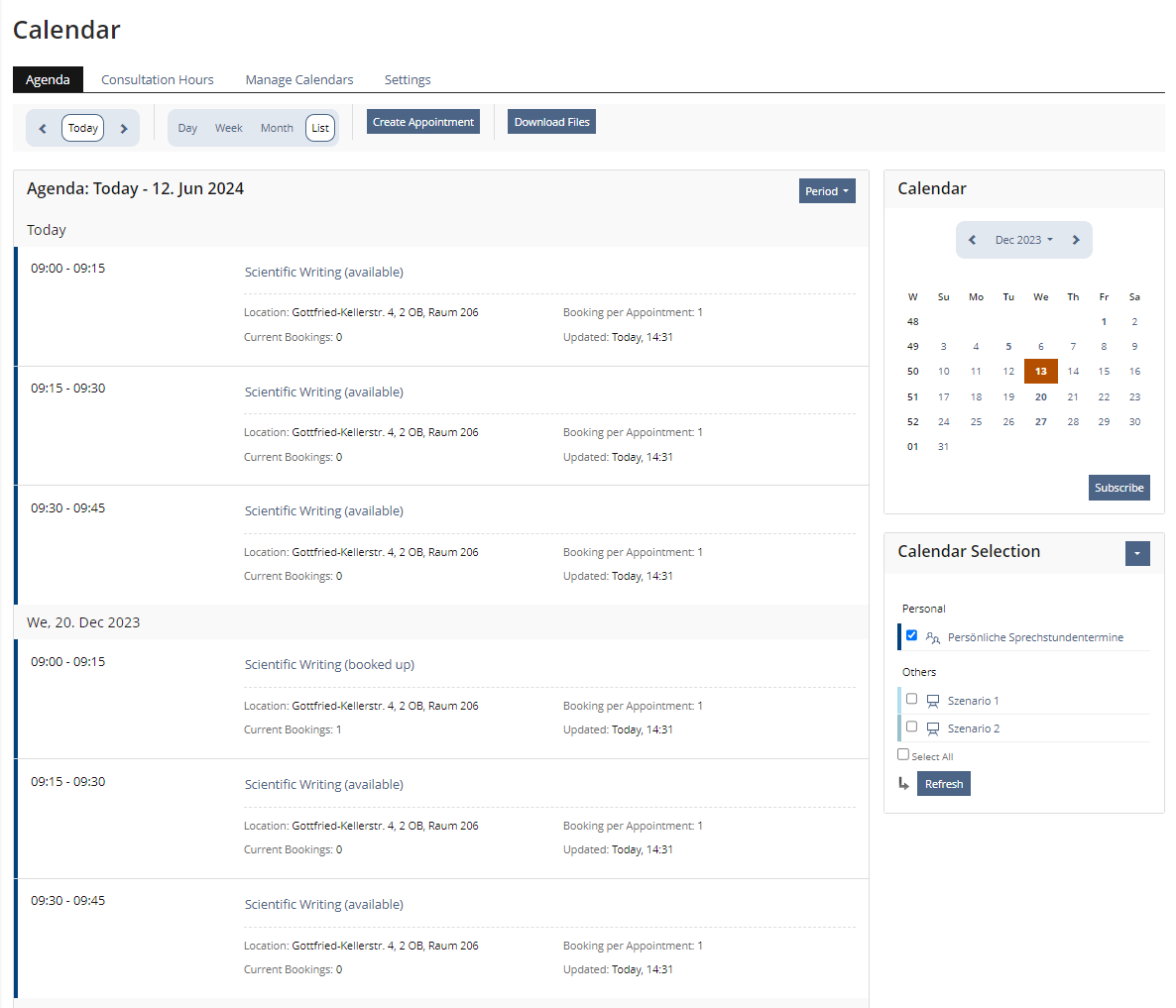Image resolution: width=1176 pixels, height=1008 pixels.
Task: Check the Select All checkbox
Action: [x=903, y=754]
